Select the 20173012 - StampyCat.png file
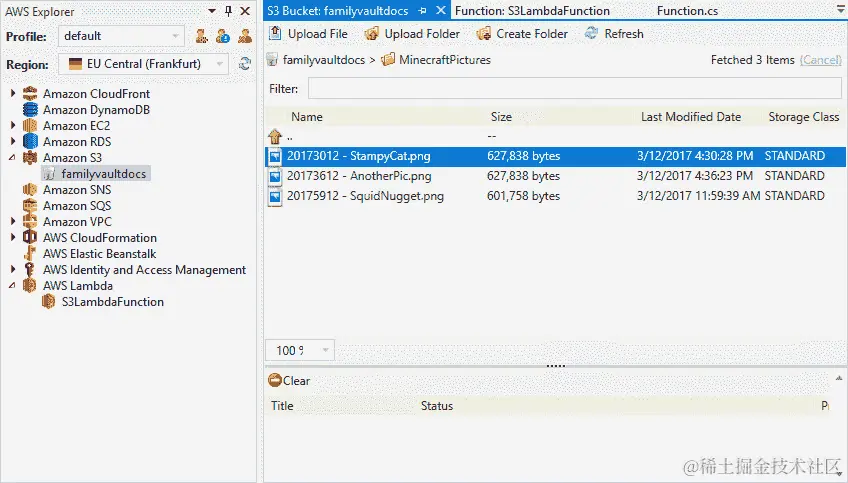Image resolution: width=848 pixels, height=483 pixels. pyautogui.click(x=555, y=156)
